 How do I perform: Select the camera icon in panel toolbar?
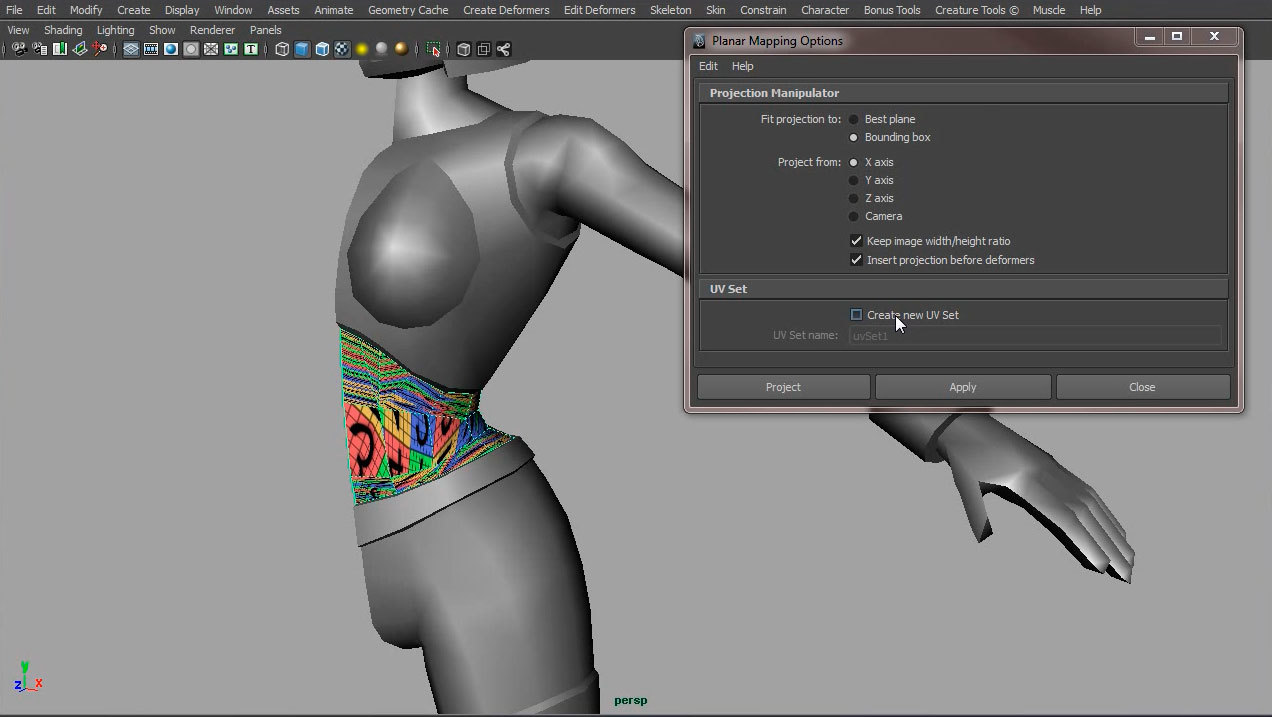pos(19,49)
